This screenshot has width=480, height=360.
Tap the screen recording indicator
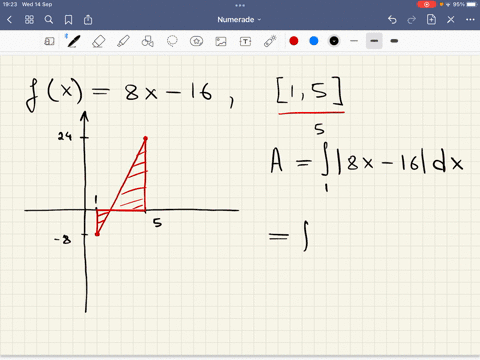point(426,5)
